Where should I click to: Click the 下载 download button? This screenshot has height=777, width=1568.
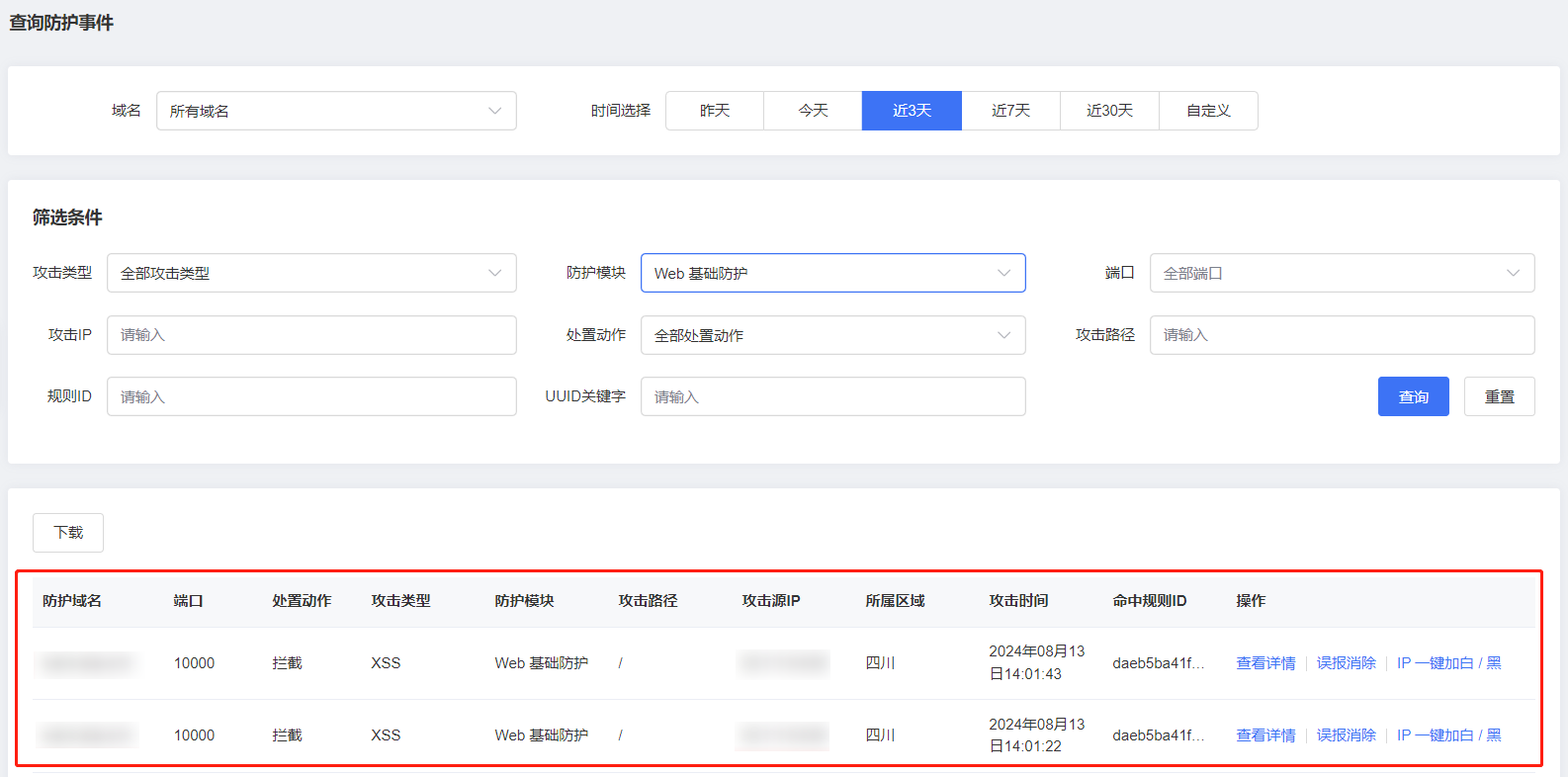(x=68, y=533)
